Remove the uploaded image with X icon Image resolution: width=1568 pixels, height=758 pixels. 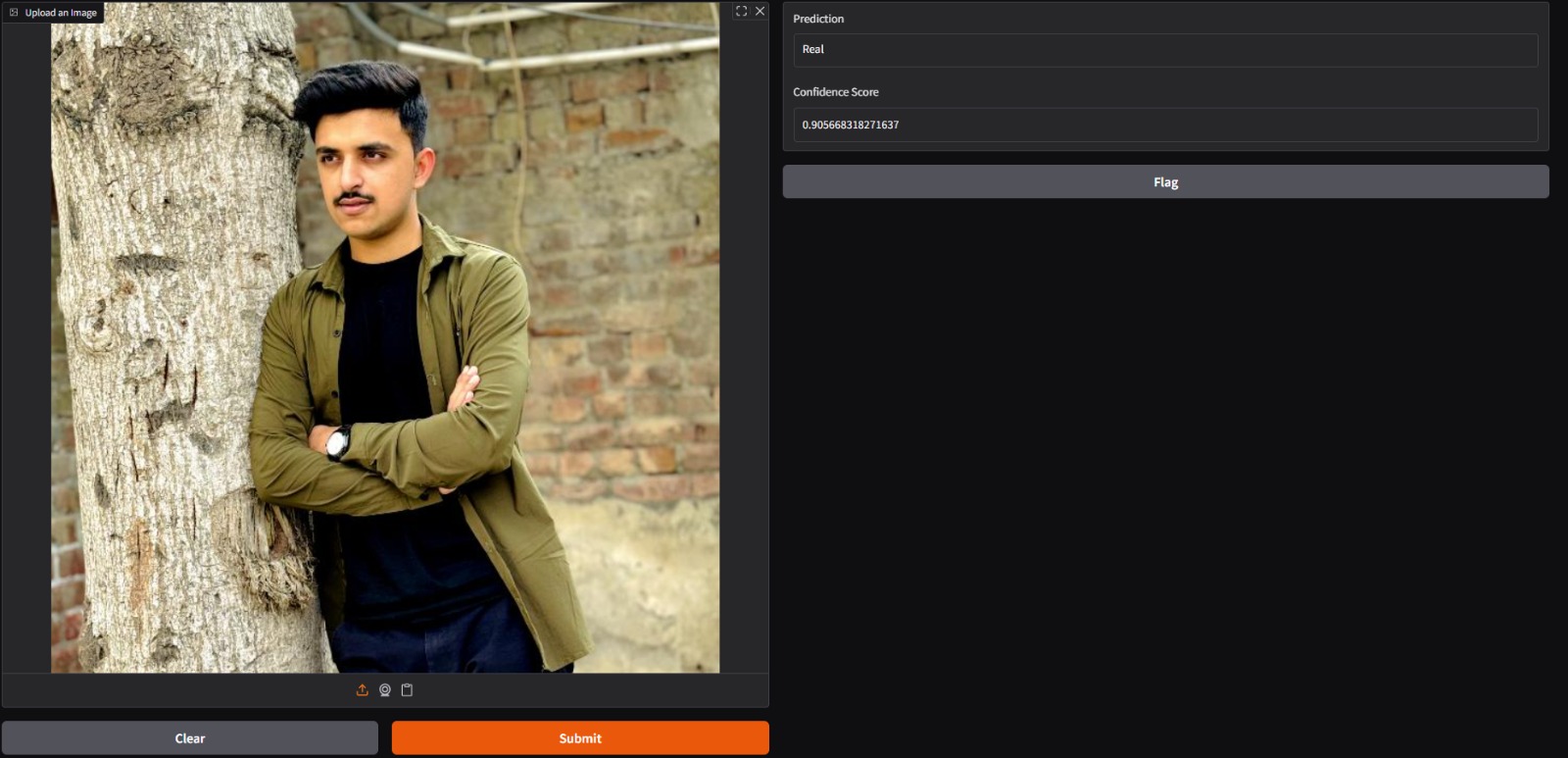tap(759, 12)
